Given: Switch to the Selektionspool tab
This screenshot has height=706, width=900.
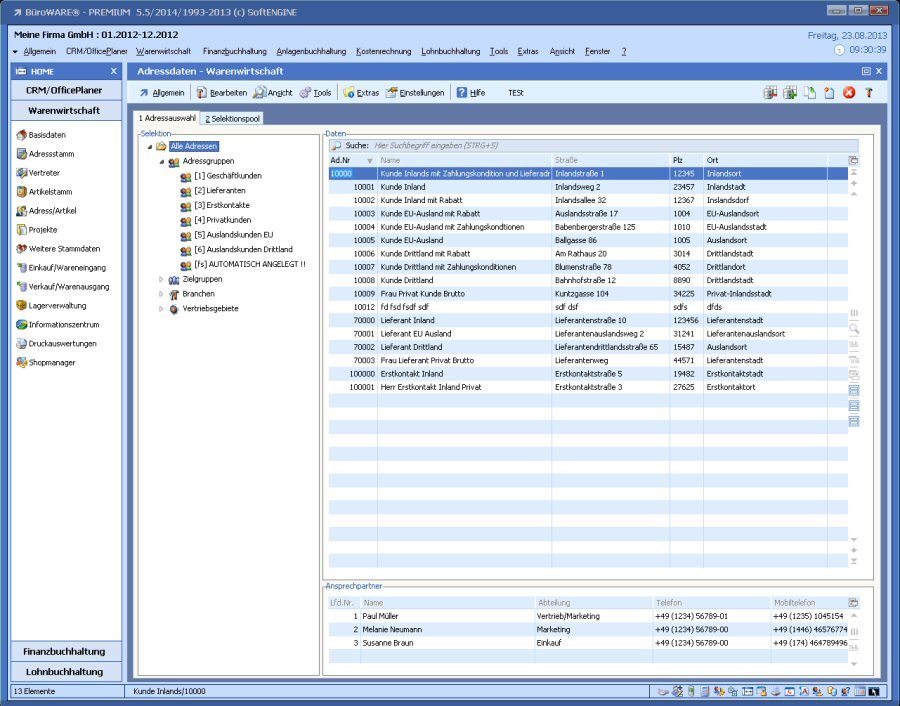Looking at the screenshot, I should (232, 119).
